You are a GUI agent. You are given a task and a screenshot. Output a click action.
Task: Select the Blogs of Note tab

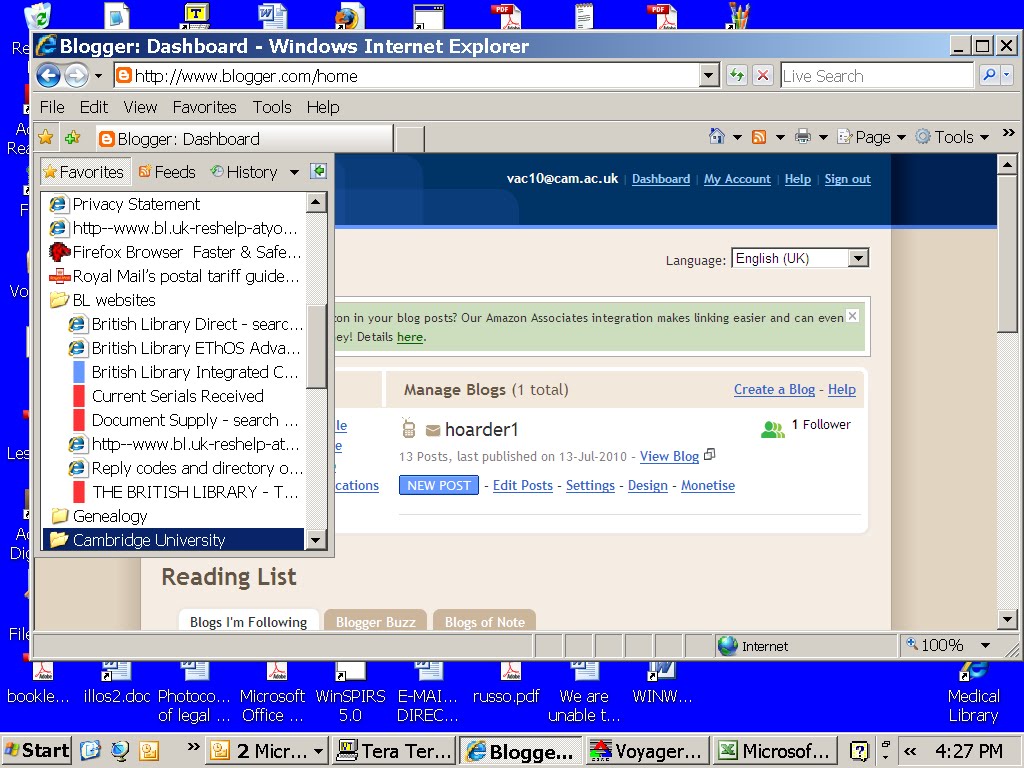485,621
